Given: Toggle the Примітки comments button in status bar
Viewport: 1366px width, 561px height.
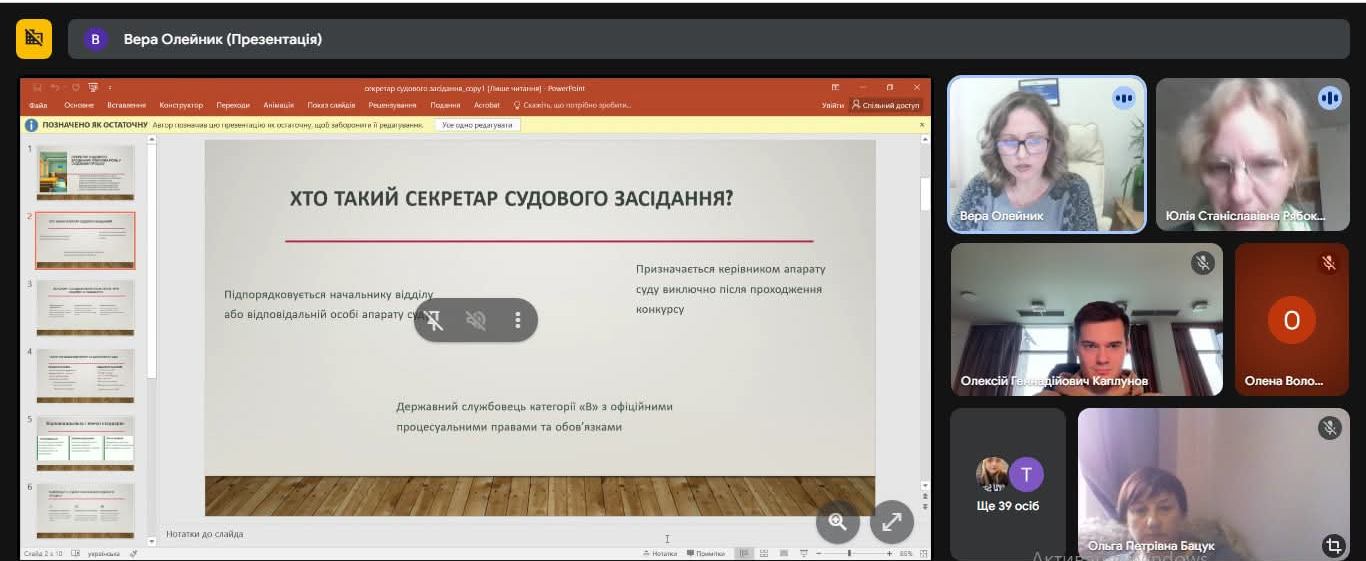Looking at the screenshot, I should pos(705,553).
